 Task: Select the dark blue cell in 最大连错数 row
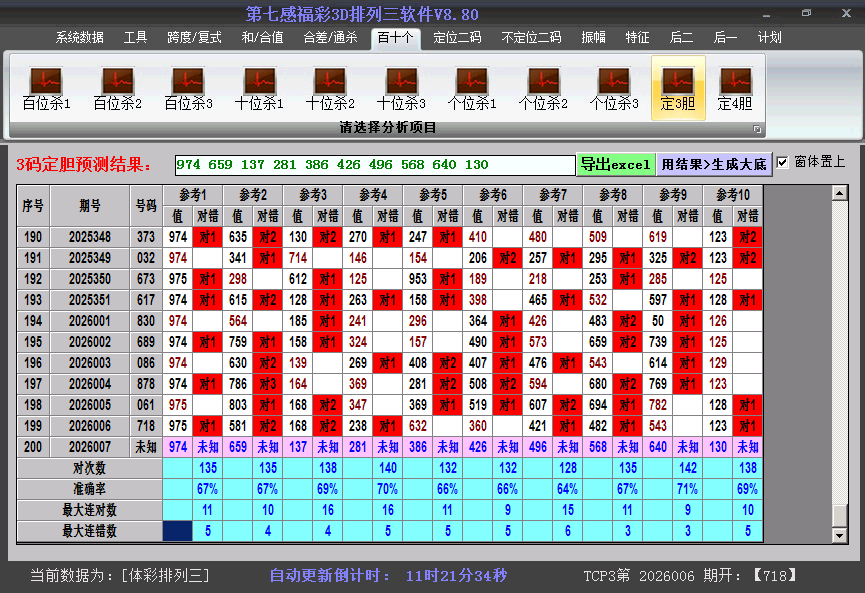point(178,531)
